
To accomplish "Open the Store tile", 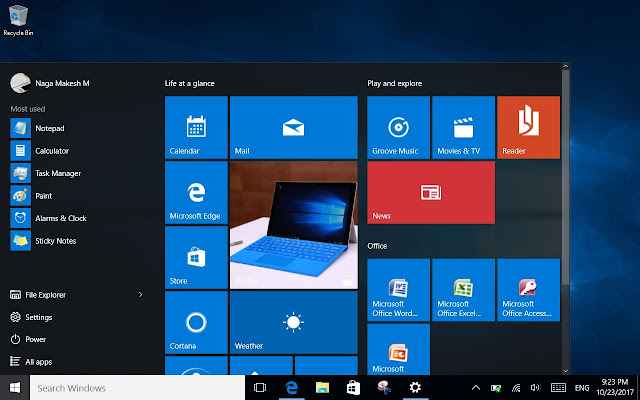I will (x=196, y=258).
